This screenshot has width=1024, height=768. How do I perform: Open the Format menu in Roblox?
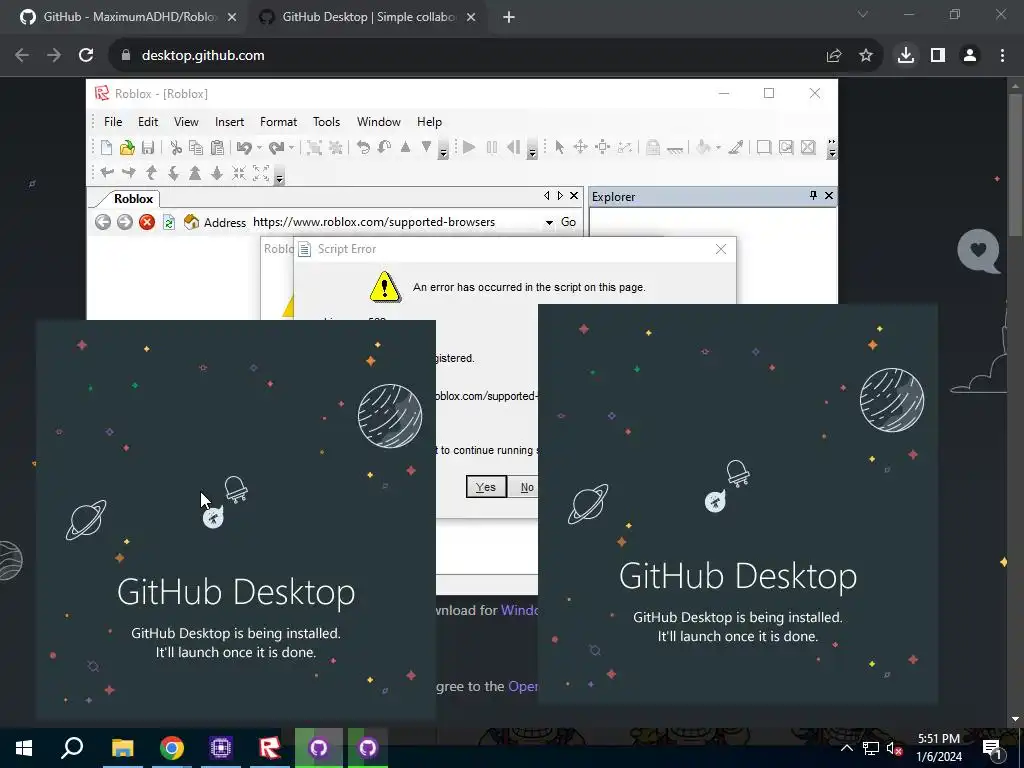click(278, 122)
